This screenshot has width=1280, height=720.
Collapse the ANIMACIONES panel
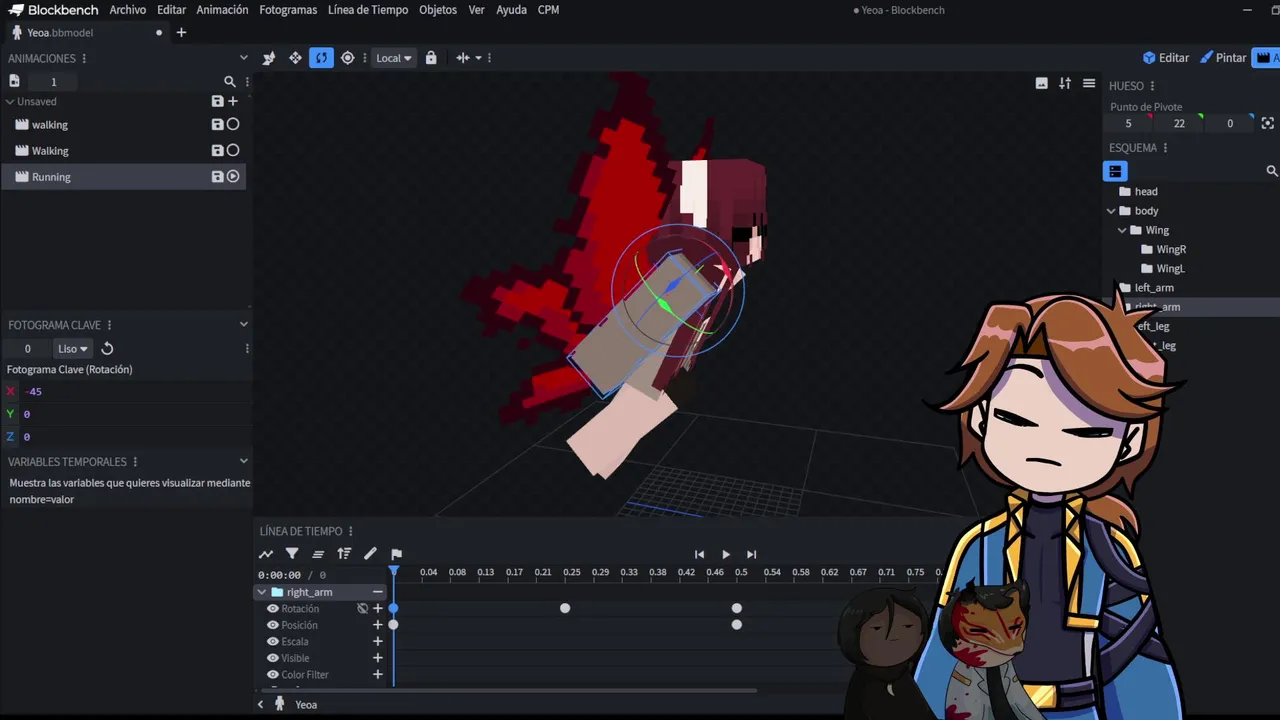tap(243, 58)
